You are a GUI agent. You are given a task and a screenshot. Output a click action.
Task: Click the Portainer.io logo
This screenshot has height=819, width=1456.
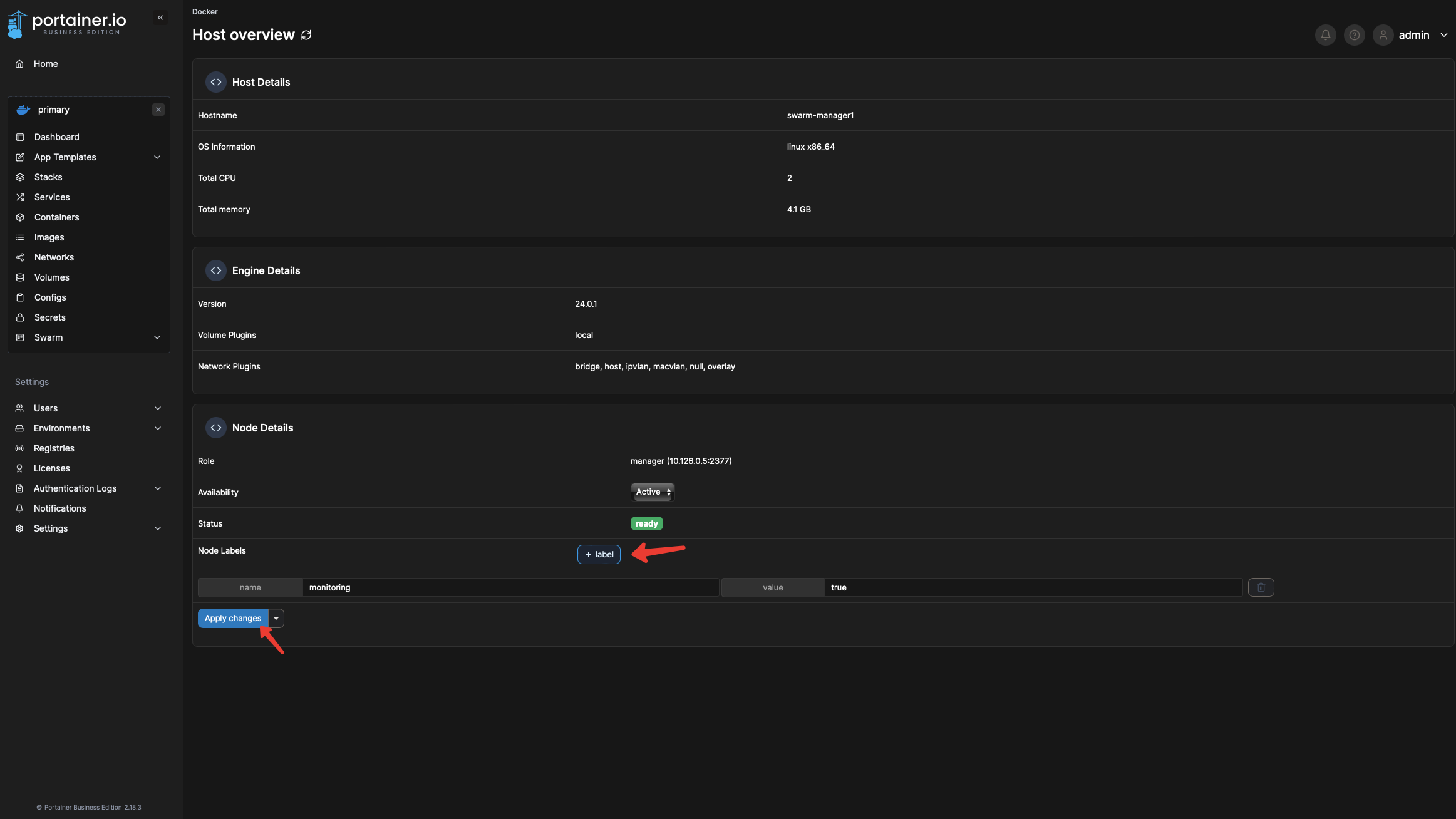coord(67,24)
